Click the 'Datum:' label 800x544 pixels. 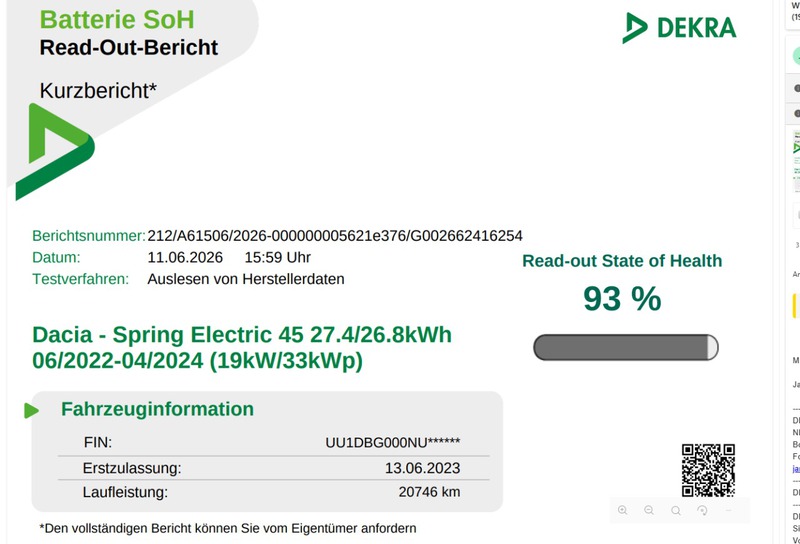[x=56, y=257]
